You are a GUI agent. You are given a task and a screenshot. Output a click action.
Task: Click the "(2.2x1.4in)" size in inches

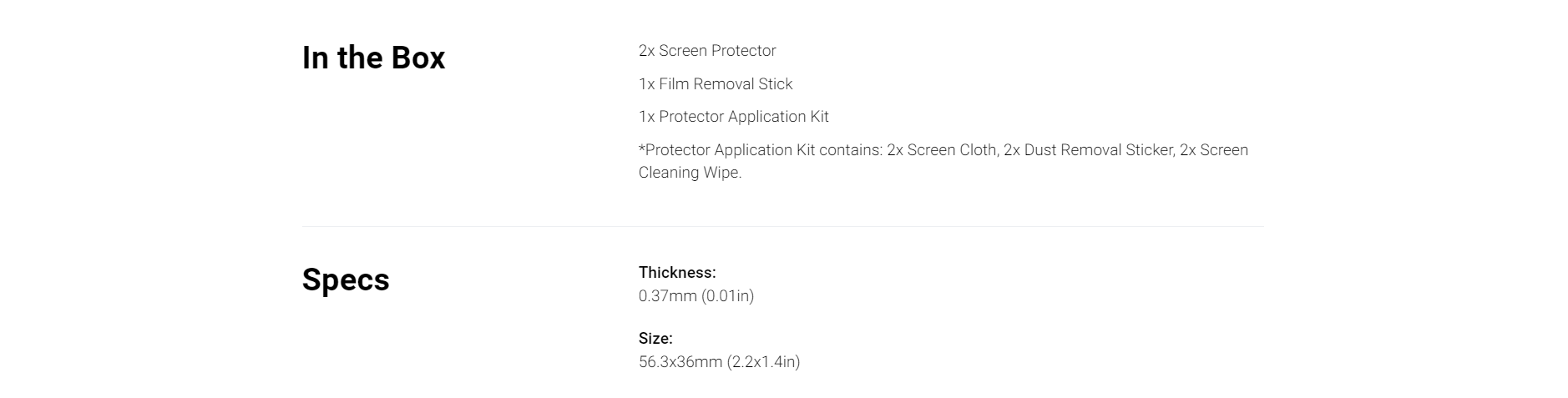pos(763,362)
